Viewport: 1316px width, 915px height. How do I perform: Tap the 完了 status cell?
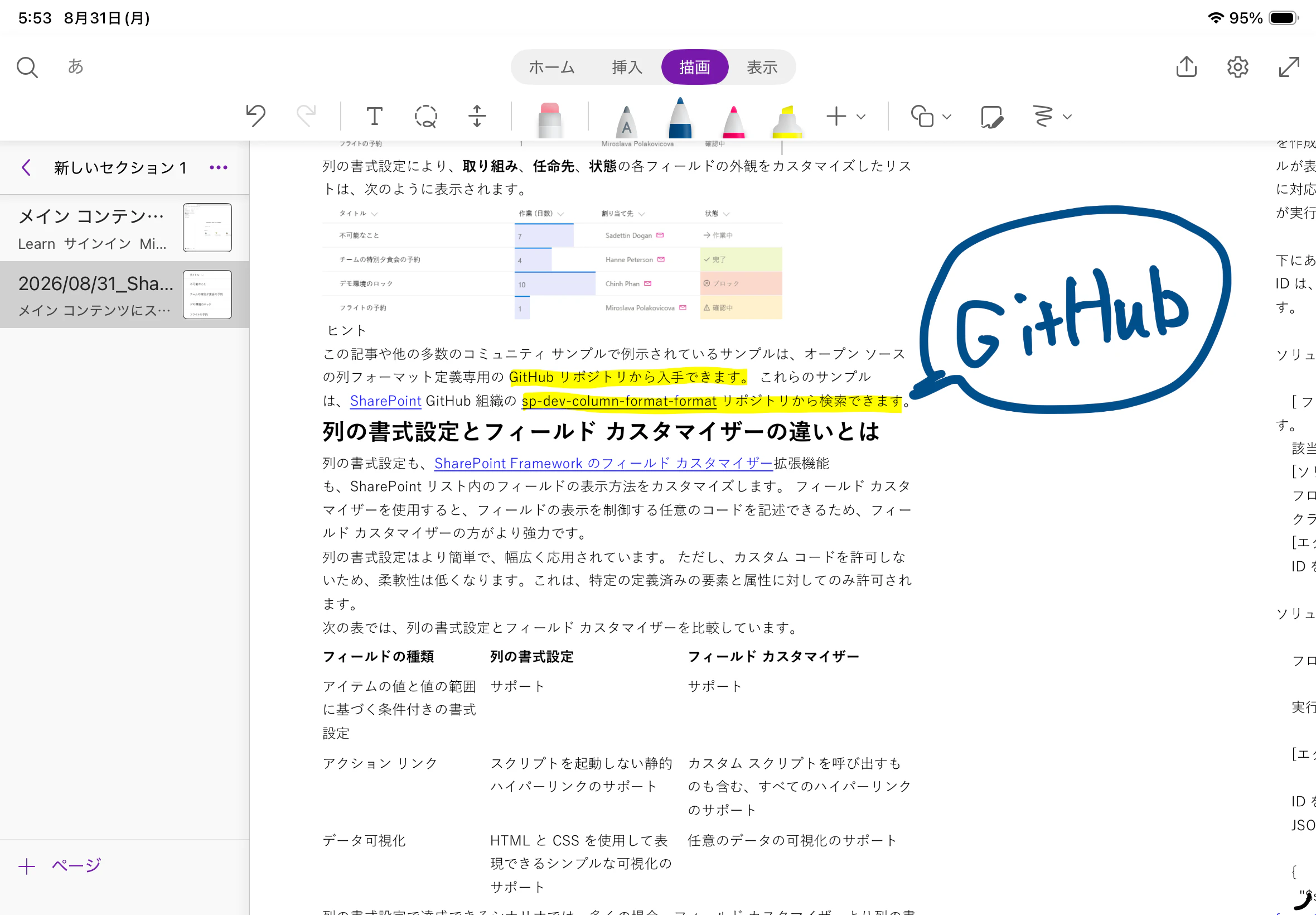741,259
